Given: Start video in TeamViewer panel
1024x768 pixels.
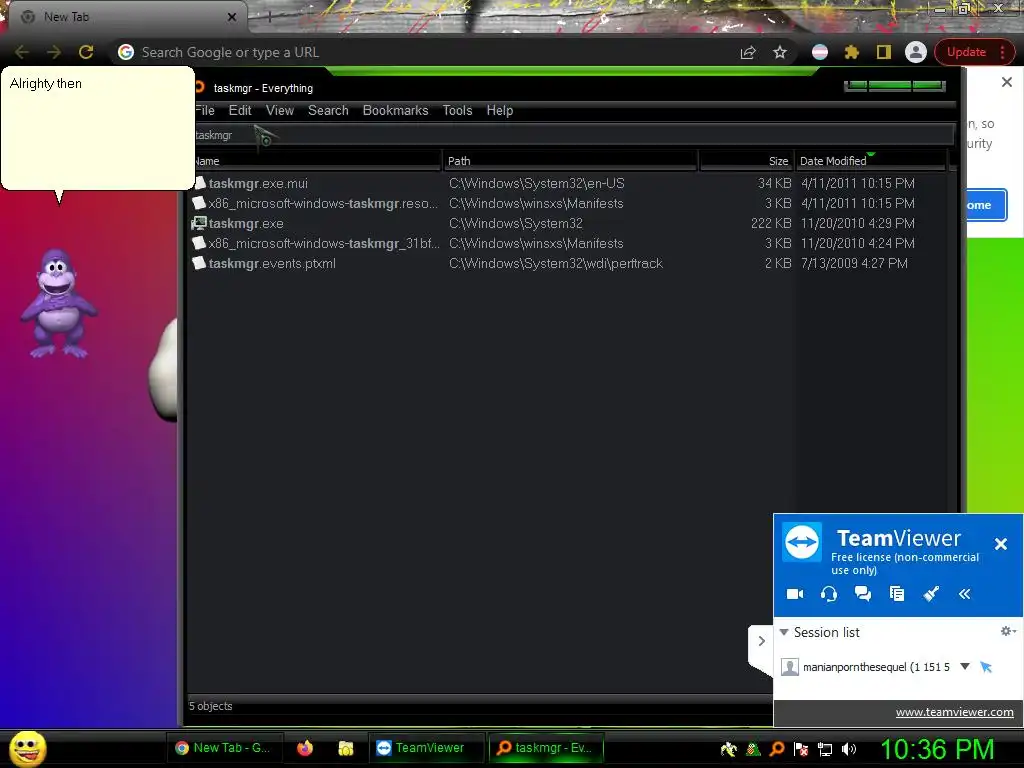Looking at the screenshot, I should (x=795, y=594).
